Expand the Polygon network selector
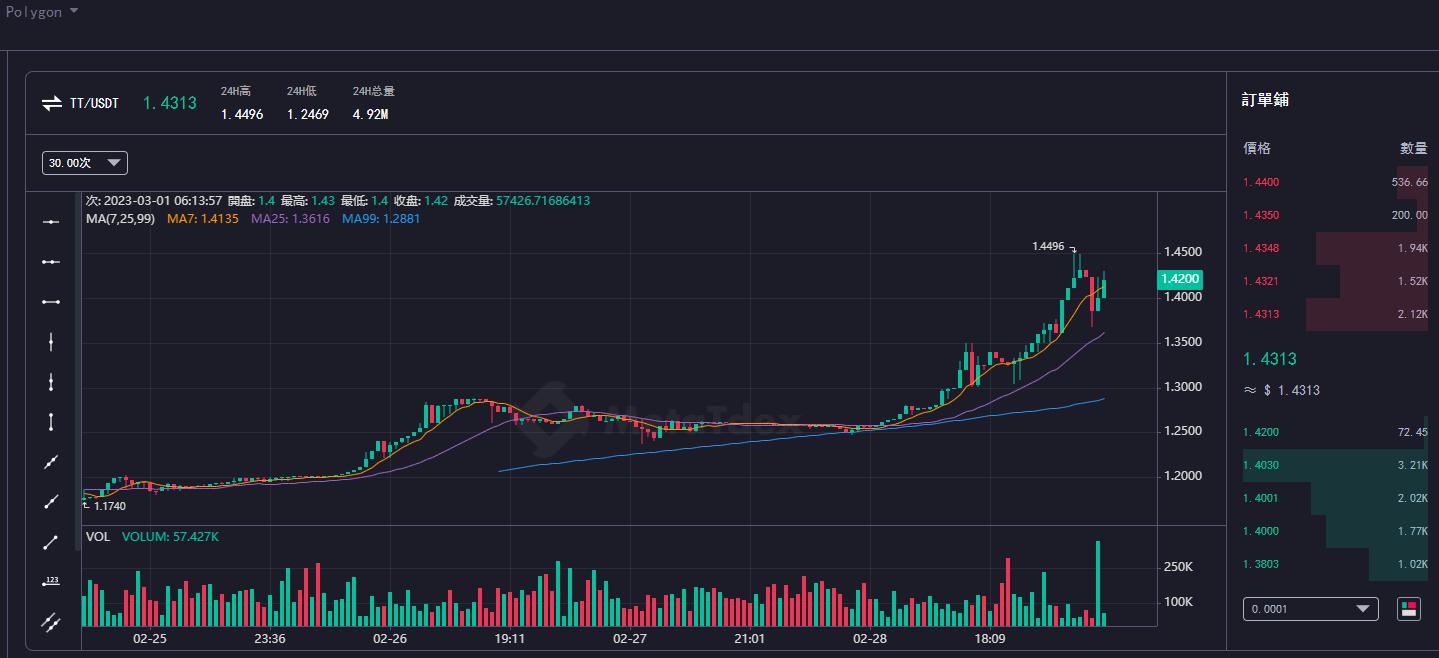 (42, 11)
